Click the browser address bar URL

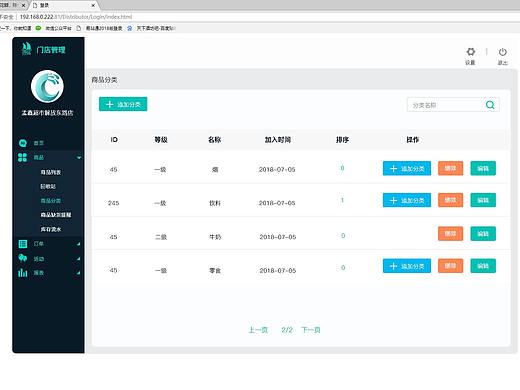76,17
